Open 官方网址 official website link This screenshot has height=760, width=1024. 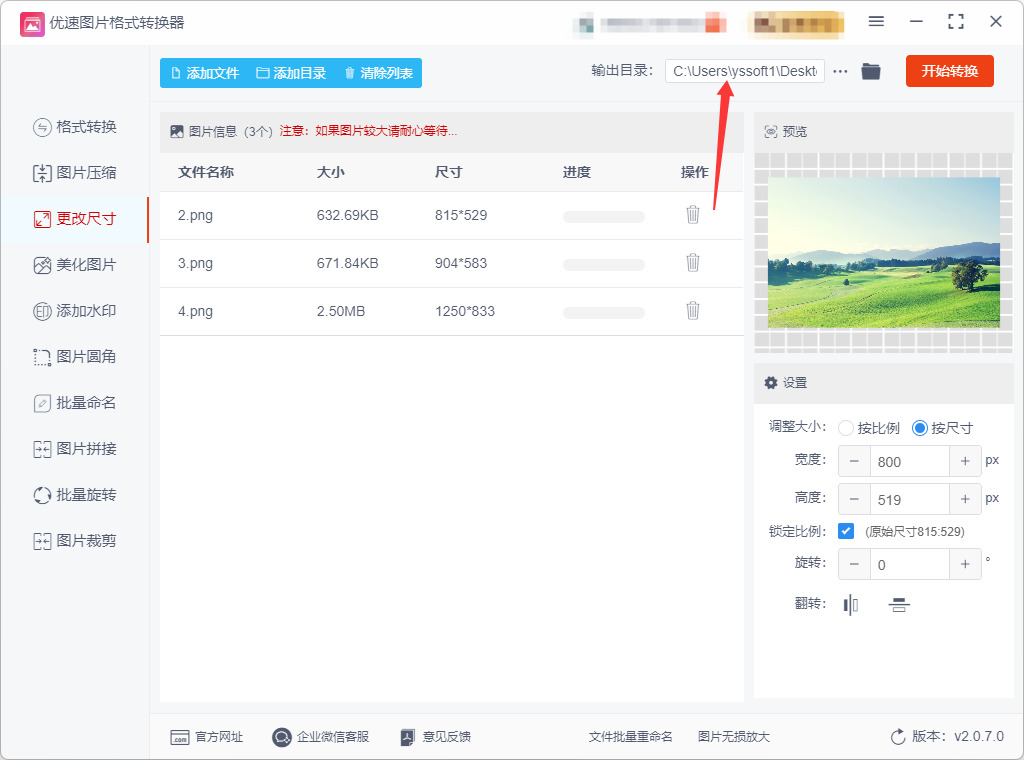[x=206, y=737]
